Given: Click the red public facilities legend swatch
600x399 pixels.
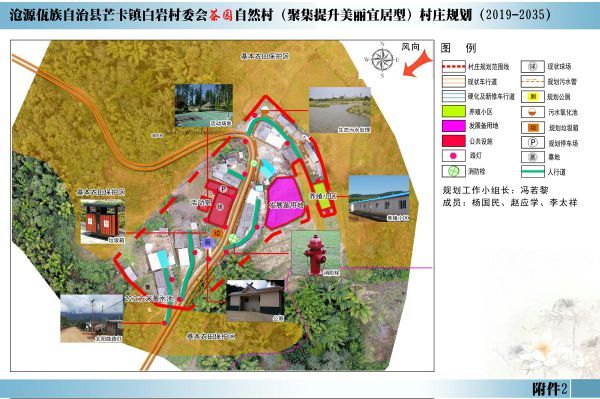Looking at the screenshot, I should pyautogui.click(x=453, y=141).
